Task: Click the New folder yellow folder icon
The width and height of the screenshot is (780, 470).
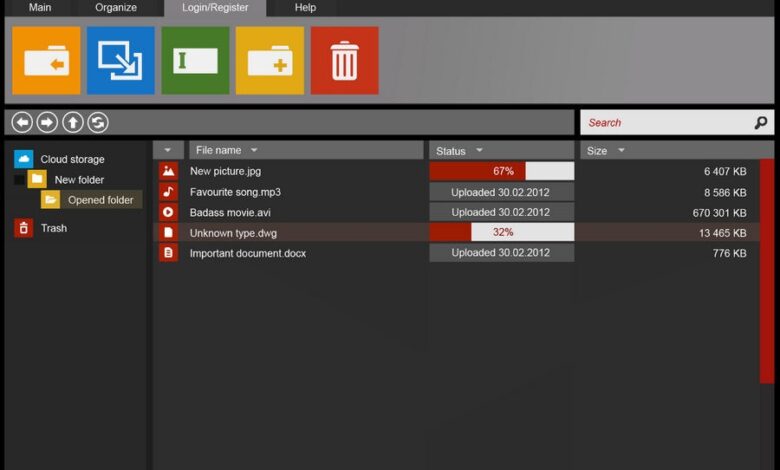Action: pos(37,179)
